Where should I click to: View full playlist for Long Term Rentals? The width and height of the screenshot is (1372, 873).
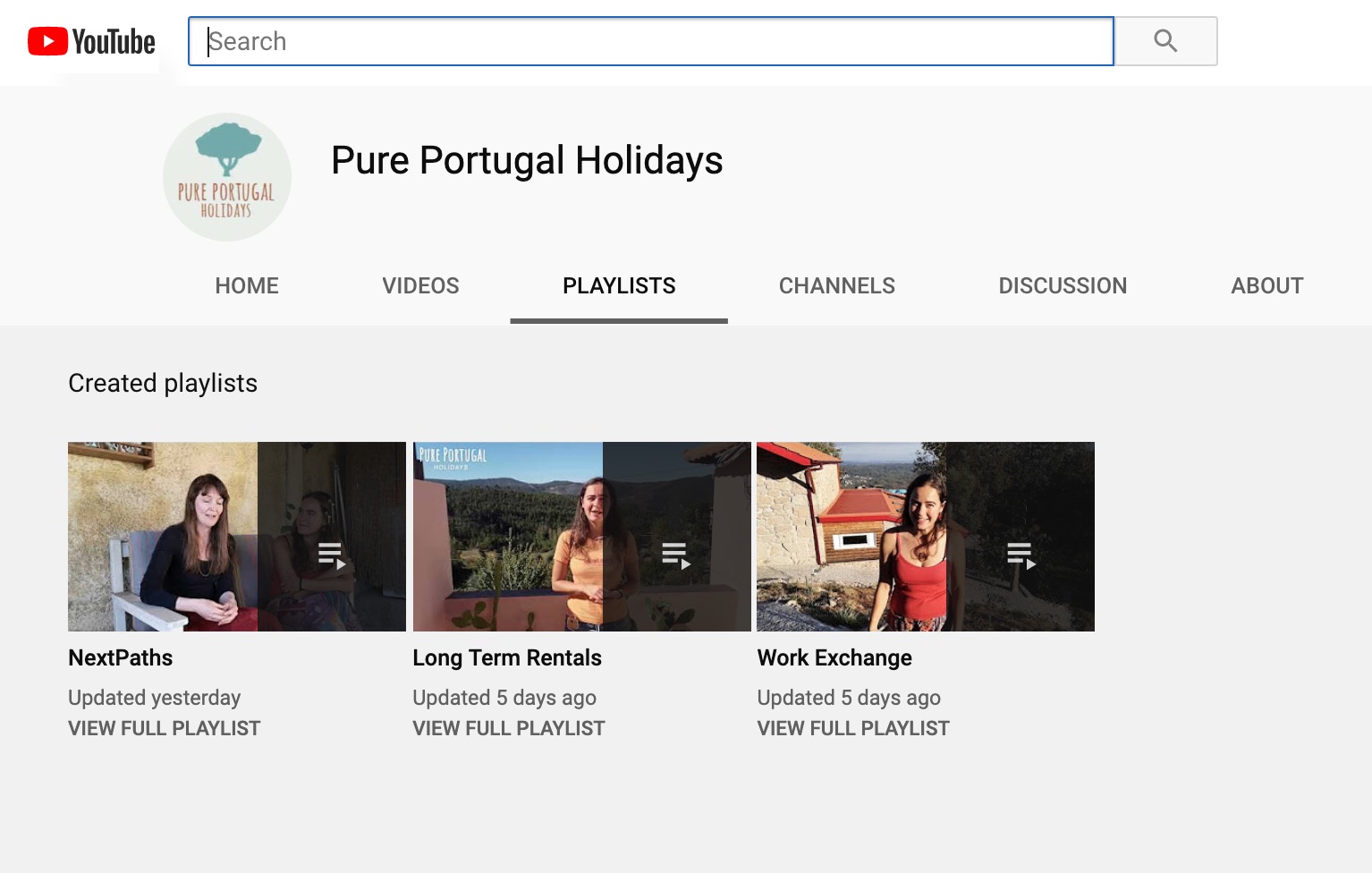coord(509,729)
